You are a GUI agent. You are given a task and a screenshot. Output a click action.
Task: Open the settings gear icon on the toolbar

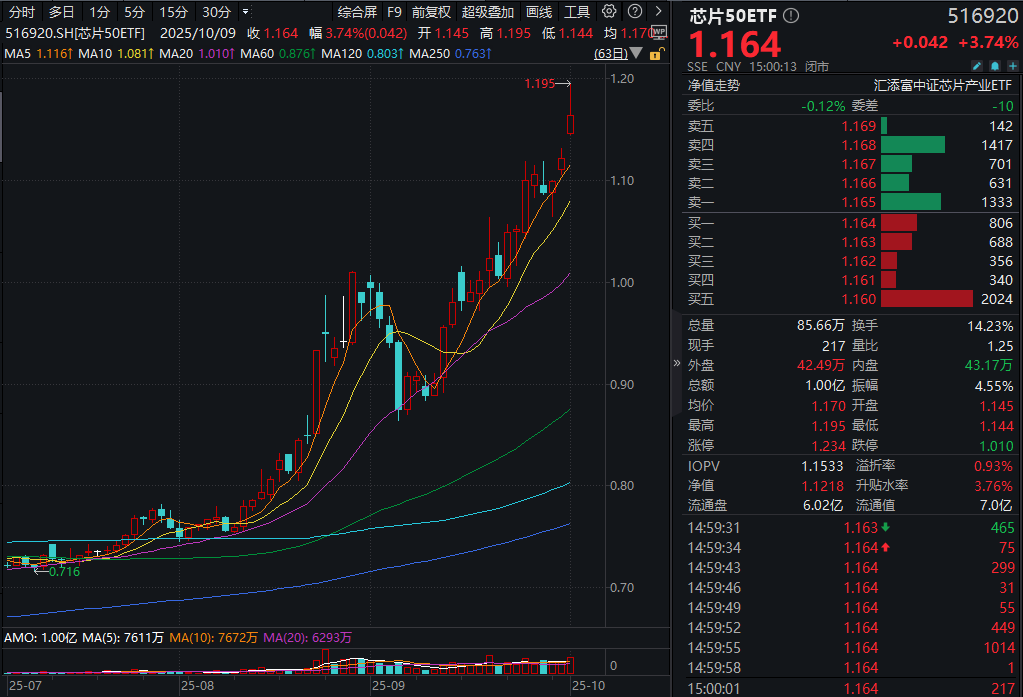pos(608,12)
